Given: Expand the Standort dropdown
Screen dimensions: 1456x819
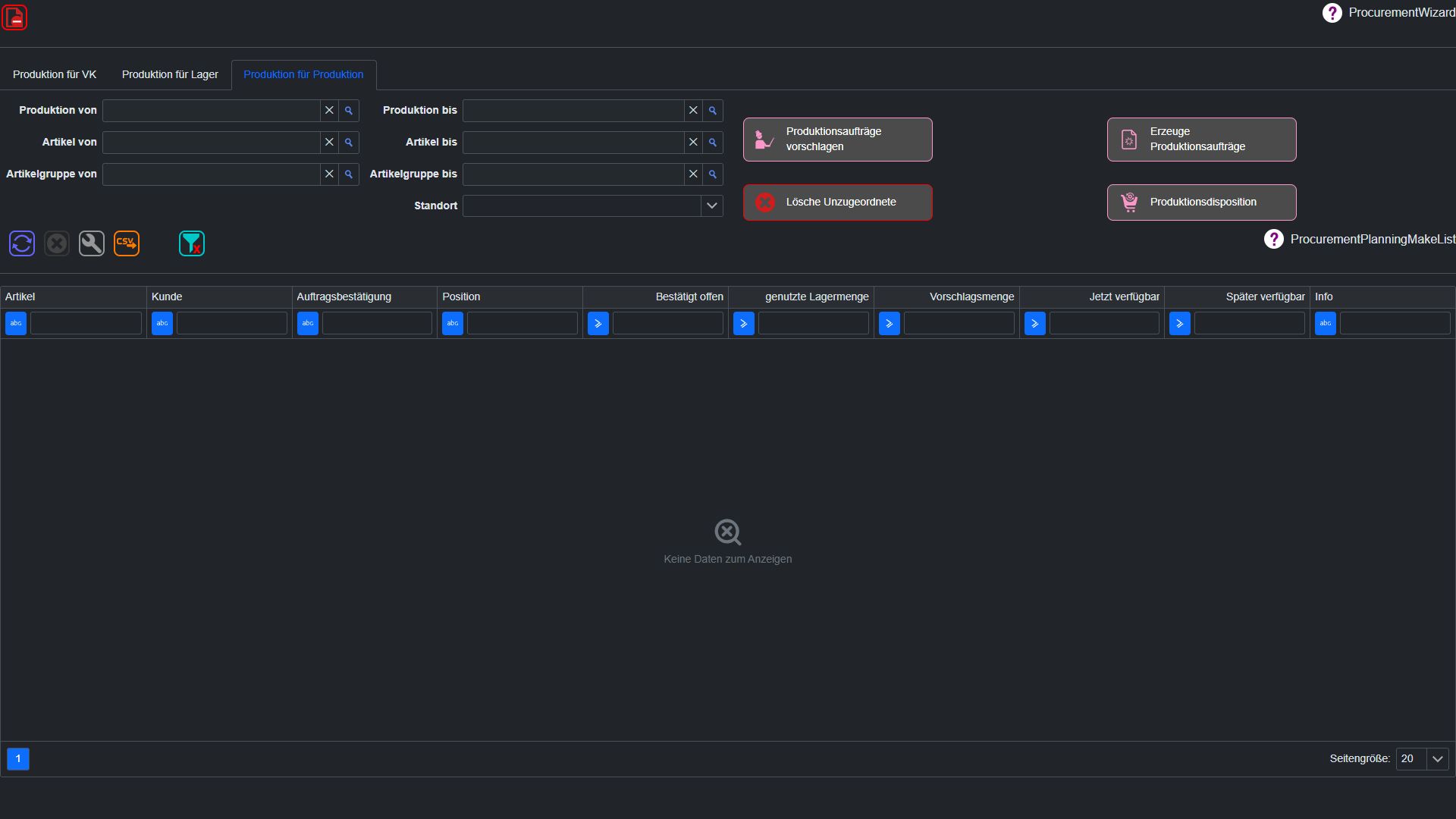Looking at the screenshot, I should click(711, 206).
